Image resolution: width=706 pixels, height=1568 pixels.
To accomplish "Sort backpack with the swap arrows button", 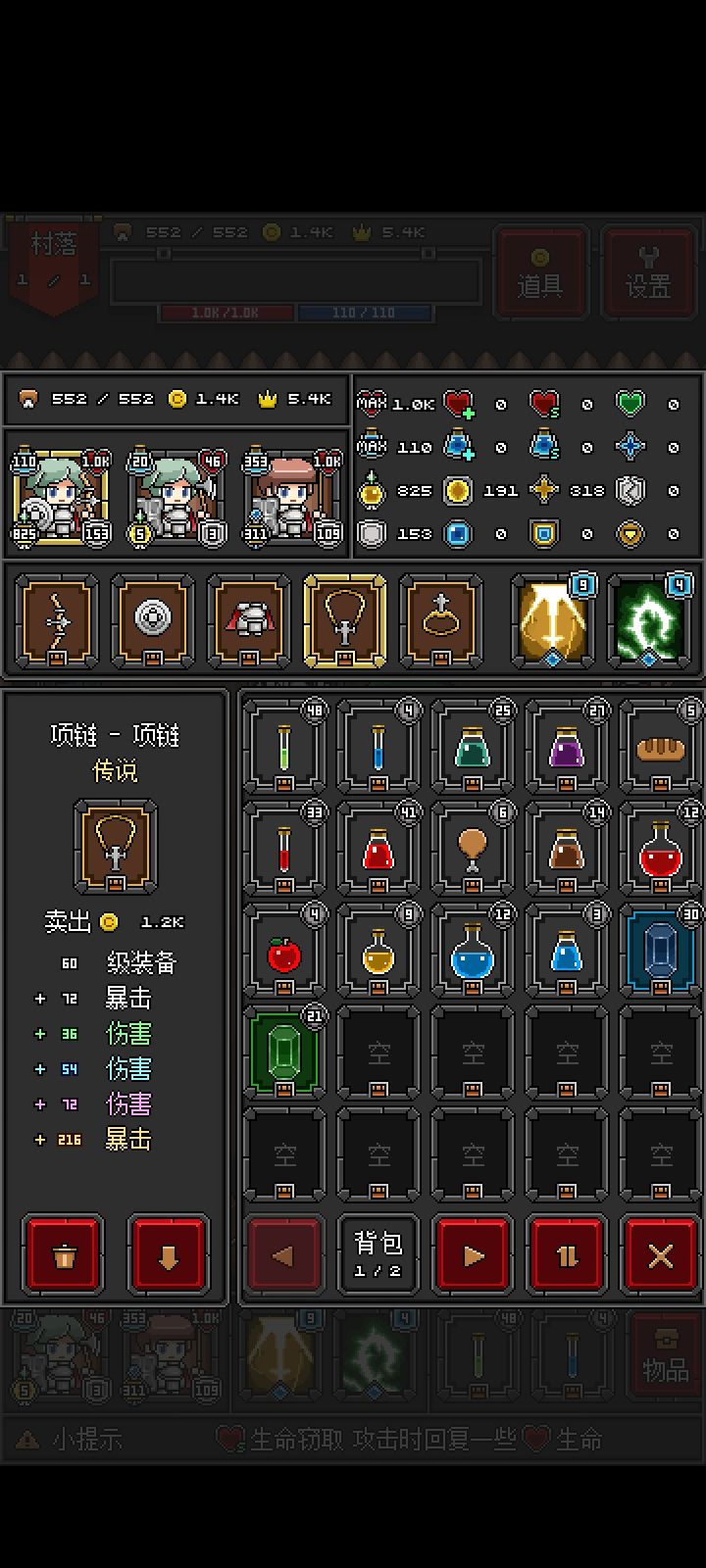I will click(567, 1255).
